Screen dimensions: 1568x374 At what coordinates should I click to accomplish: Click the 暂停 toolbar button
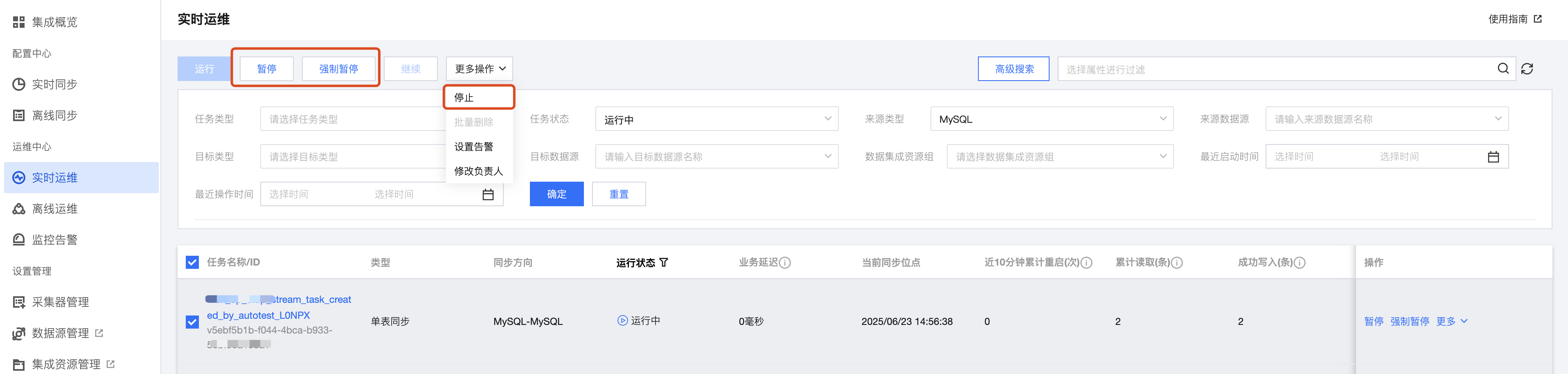coord(267,69)
